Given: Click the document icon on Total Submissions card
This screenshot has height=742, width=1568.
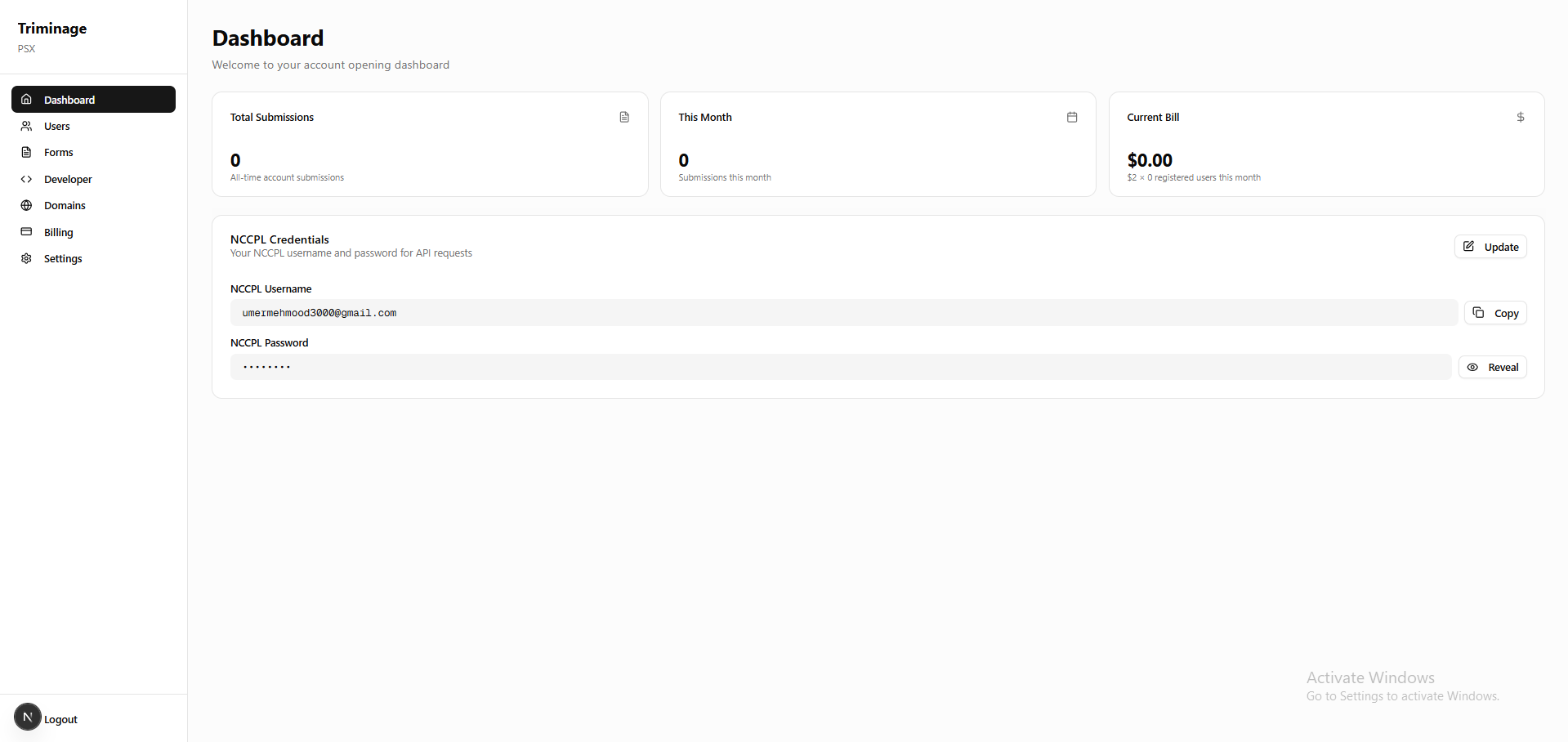Looking at the screenshot, I should click(x=624, y=117).
